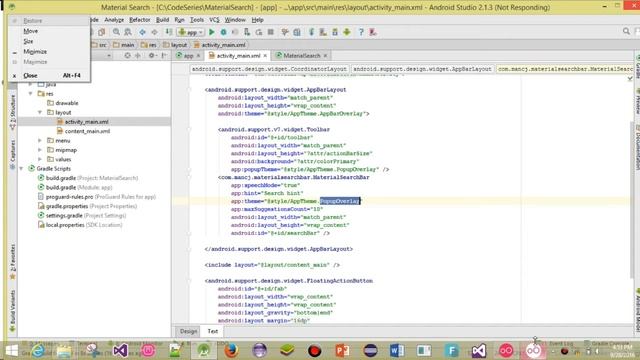Image resolution: width=640 pixels, height=360 pixels.
Task: Open the VCS menu
Action: pyautogui.click(x=214, y=20)
